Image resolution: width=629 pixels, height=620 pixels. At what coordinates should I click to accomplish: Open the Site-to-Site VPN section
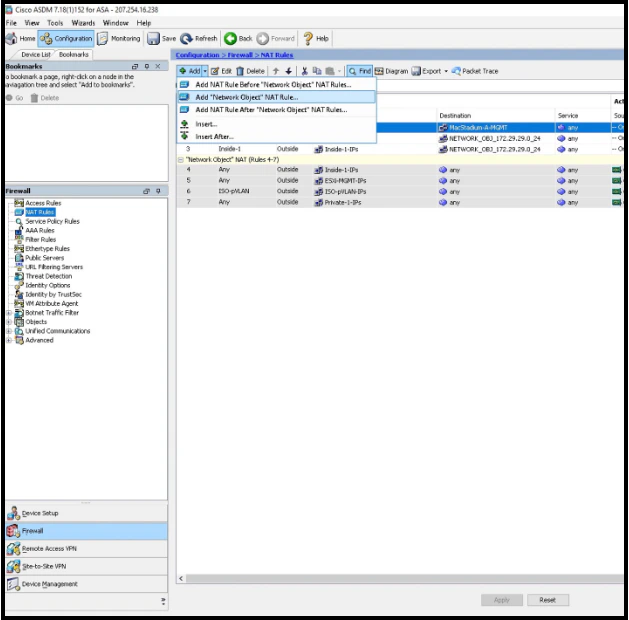pos(87,566)
